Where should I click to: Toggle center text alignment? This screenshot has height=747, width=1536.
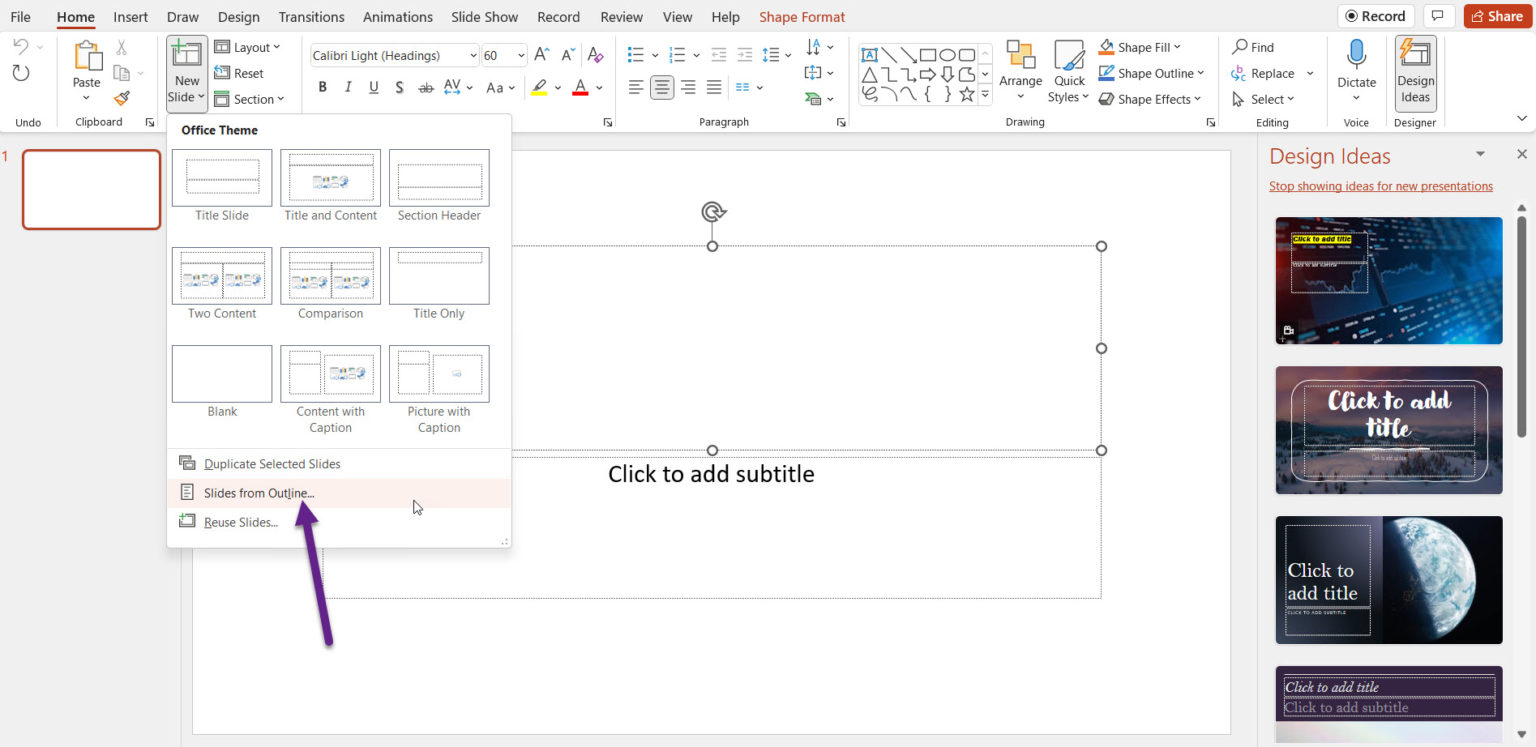click(662, 87)
